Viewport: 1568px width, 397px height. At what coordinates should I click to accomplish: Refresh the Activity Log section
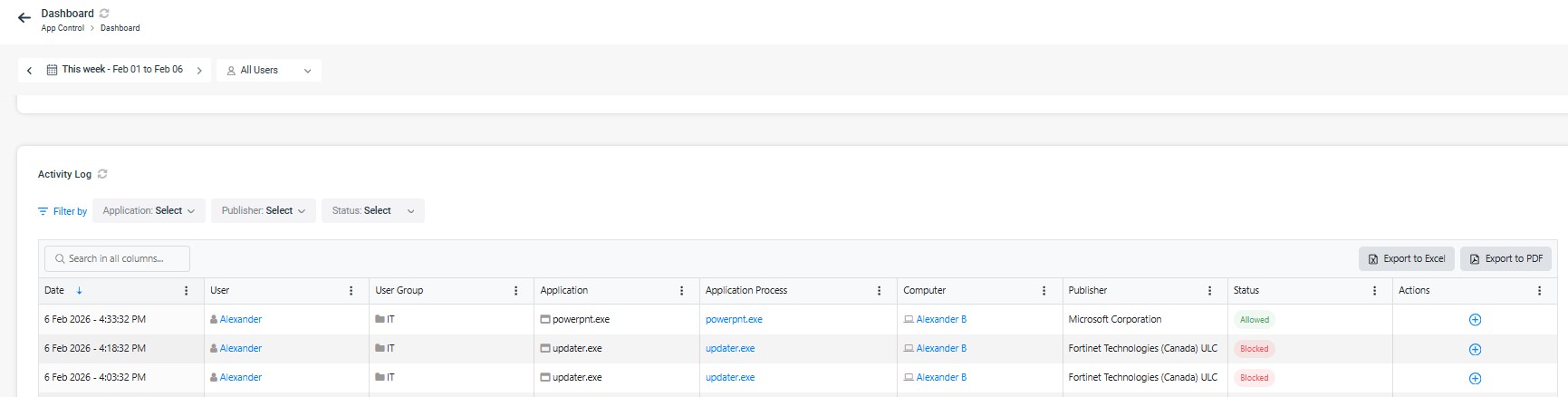click(x=102, y=174)
